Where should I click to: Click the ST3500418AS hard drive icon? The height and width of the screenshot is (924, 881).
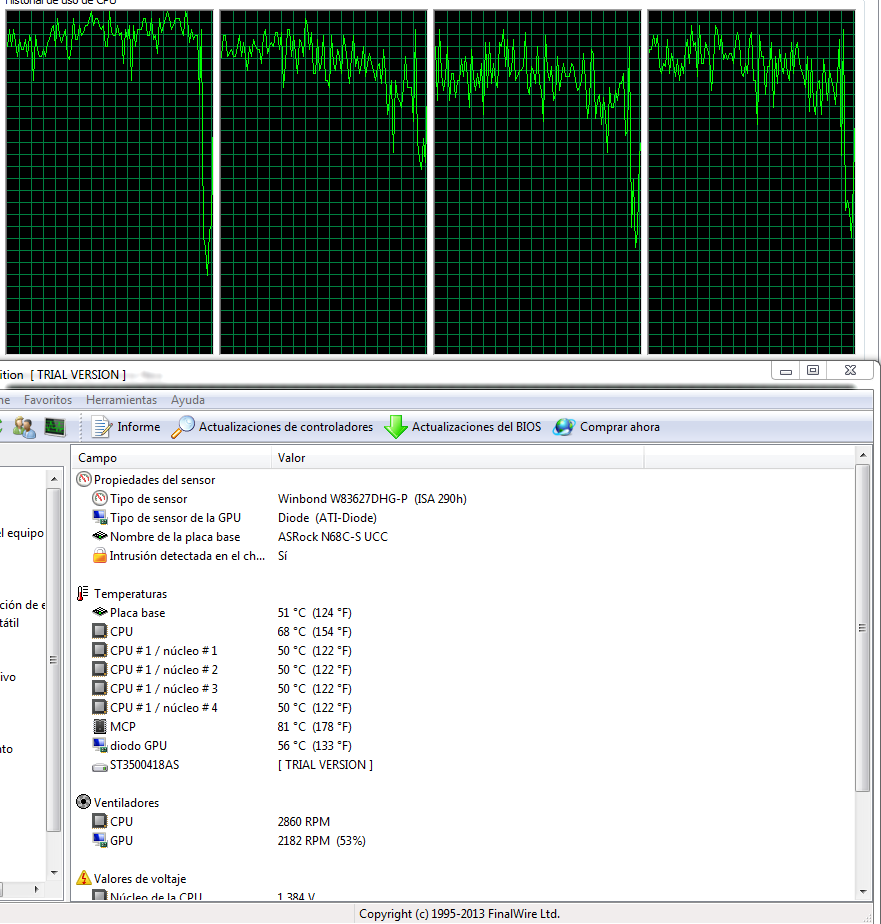[x=100, y=765]
